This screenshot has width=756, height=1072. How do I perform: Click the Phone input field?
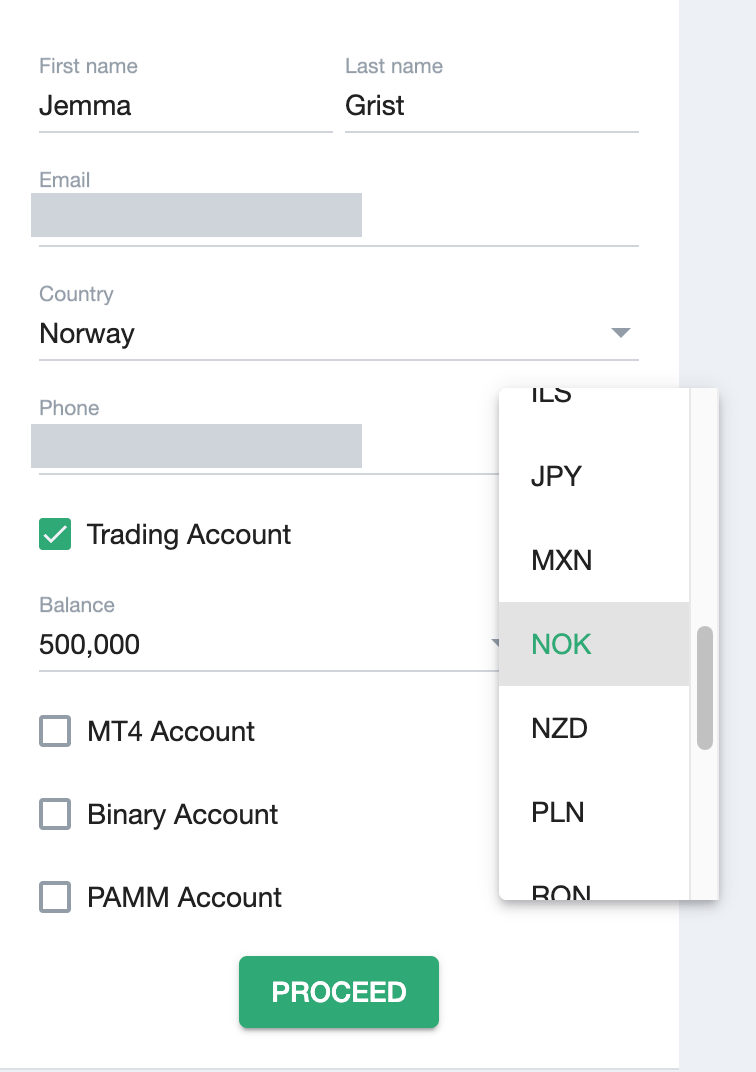(x=196, y=445)
